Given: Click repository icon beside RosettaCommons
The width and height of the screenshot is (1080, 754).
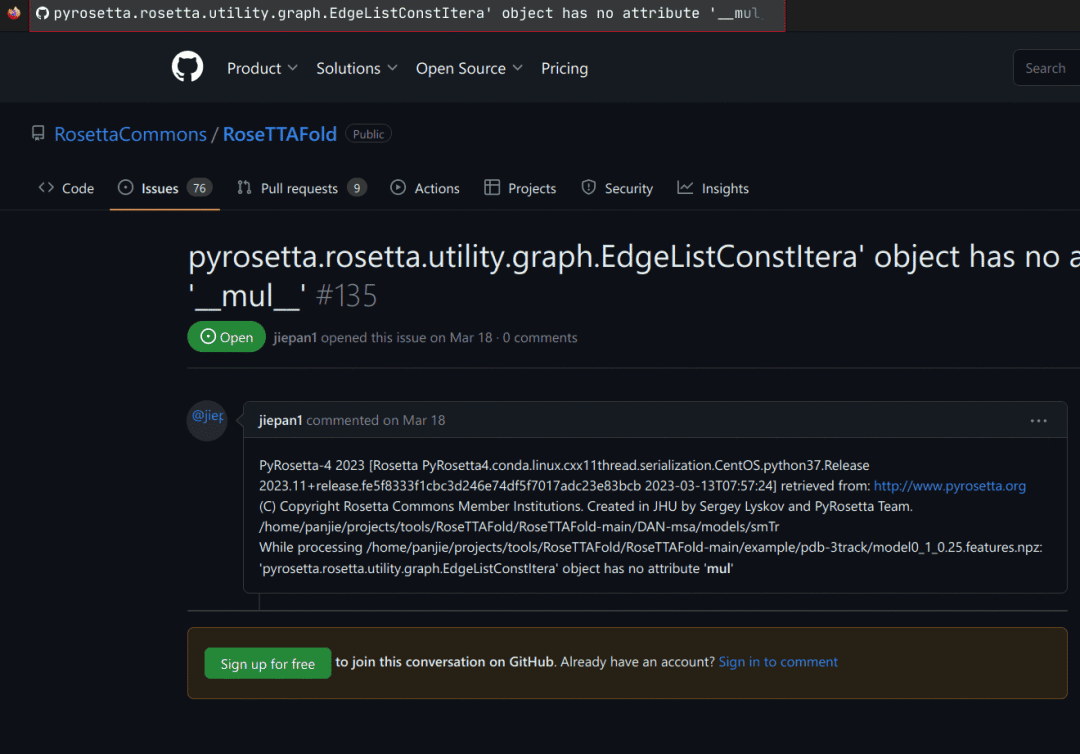Looking at the screenshot, I should (x=38, y=134).
